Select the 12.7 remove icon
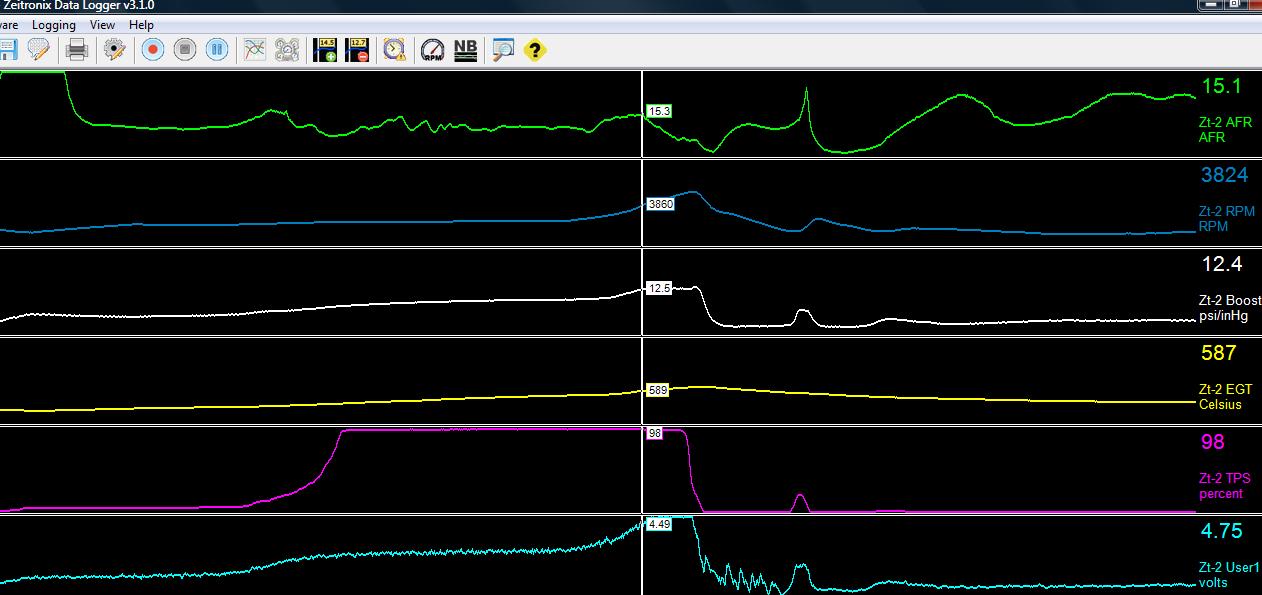 (x=359, y=48)
